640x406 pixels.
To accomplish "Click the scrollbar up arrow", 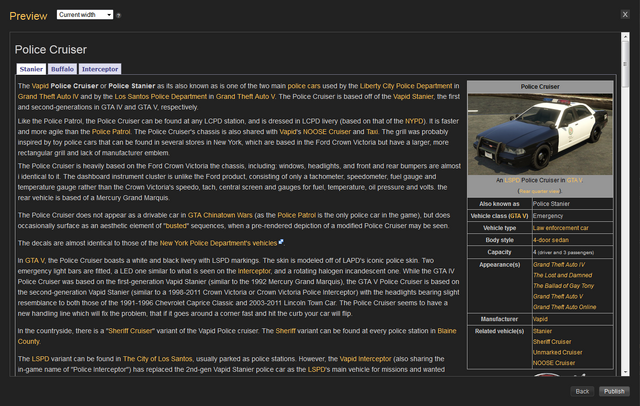I will (x=625, y=37).
